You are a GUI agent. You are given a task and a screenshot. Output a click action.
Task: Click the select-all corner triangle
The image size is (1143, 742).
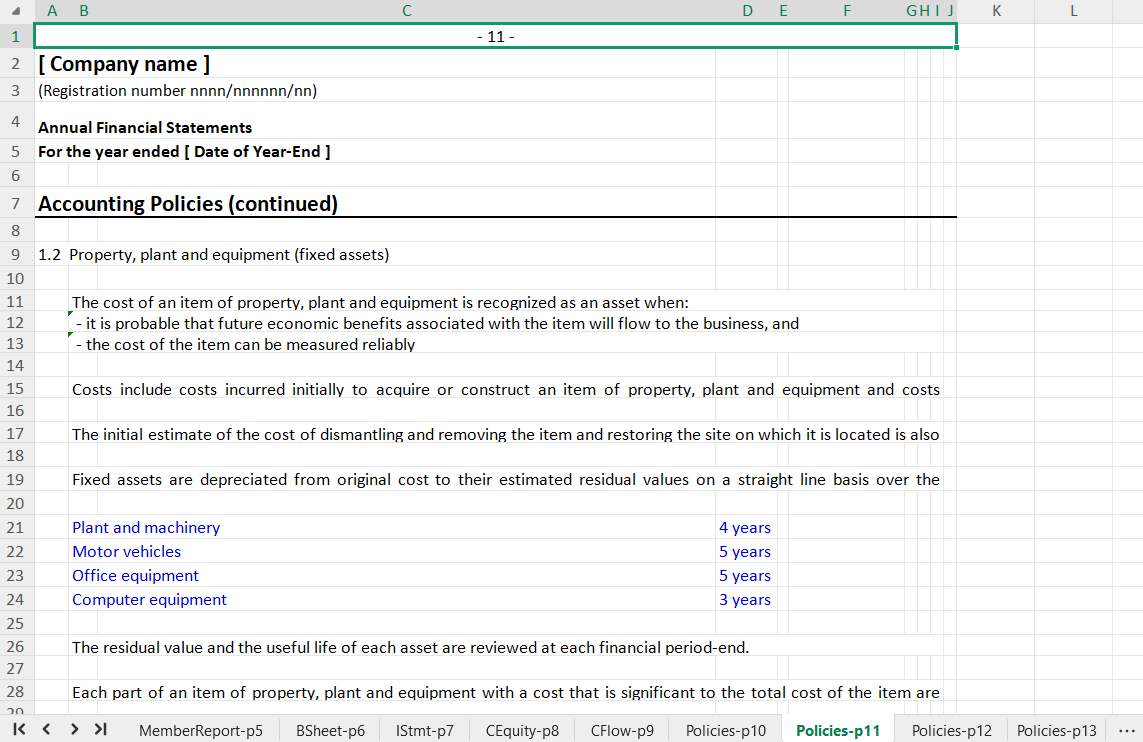coord(16,11)
